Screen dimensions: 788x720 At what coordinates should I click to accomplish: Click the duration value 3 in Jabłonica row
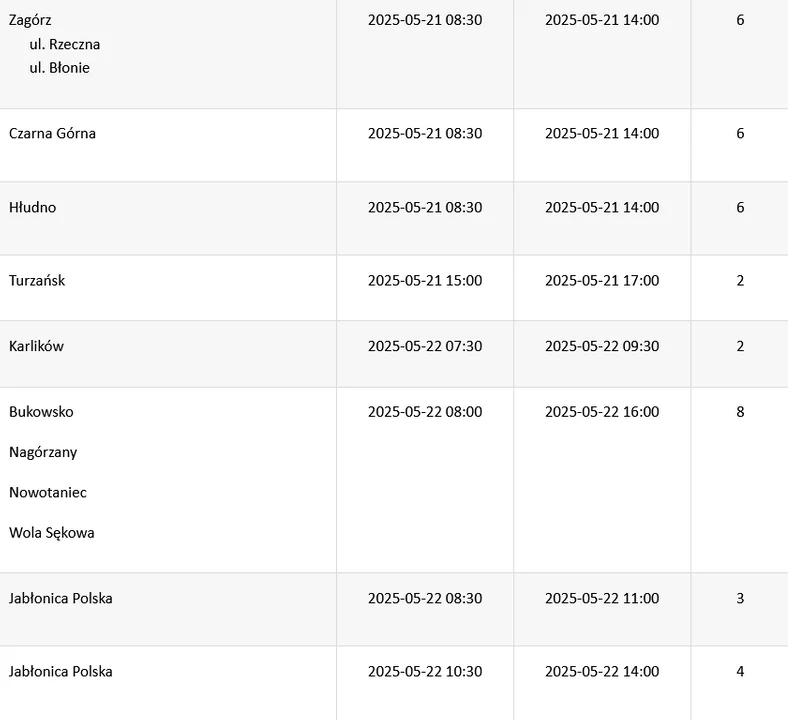click(740, 598)
